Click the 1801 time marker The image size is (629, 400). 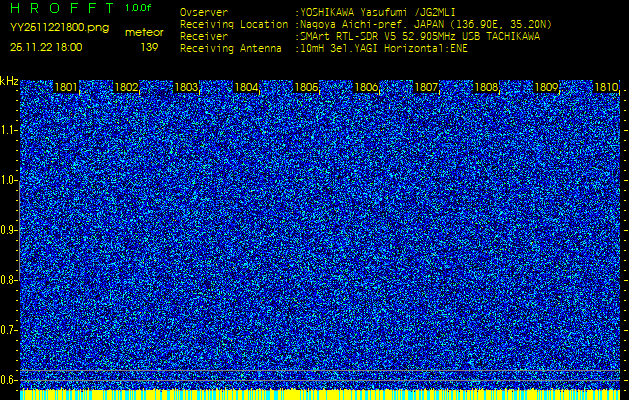pyautogui.click(x=66, y=87)
